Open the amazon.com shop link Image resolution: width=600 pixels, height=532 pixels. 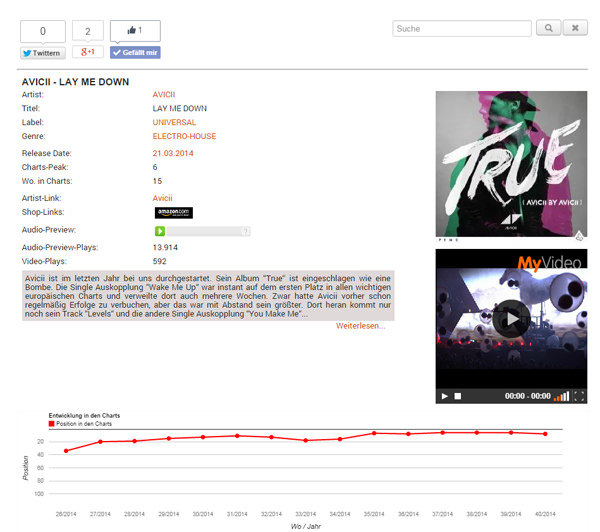[174, 213]
